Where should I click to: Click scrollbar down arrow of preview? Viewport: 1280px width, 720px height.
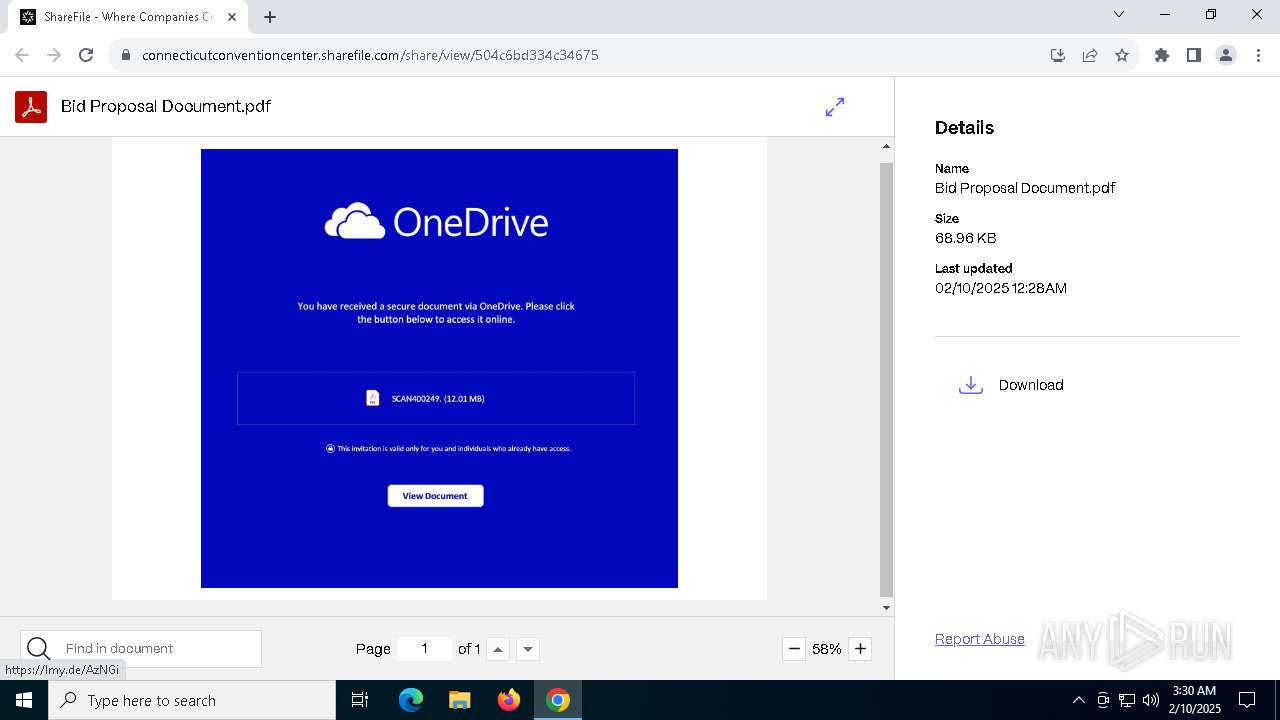click(886, 607)
